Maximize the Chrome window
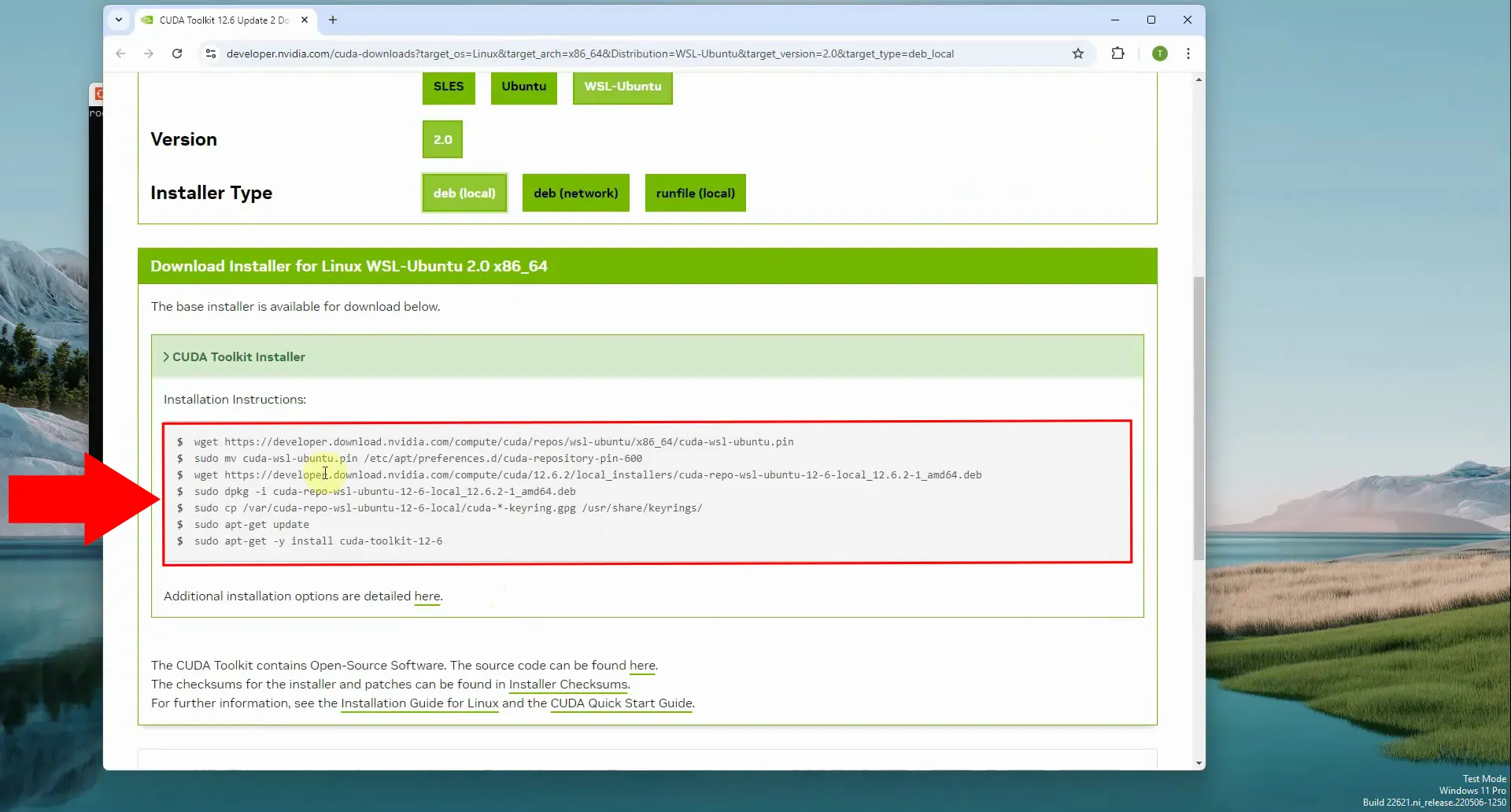Image resolution: width=1511 pixels, height=812 pixels. 1151,20
